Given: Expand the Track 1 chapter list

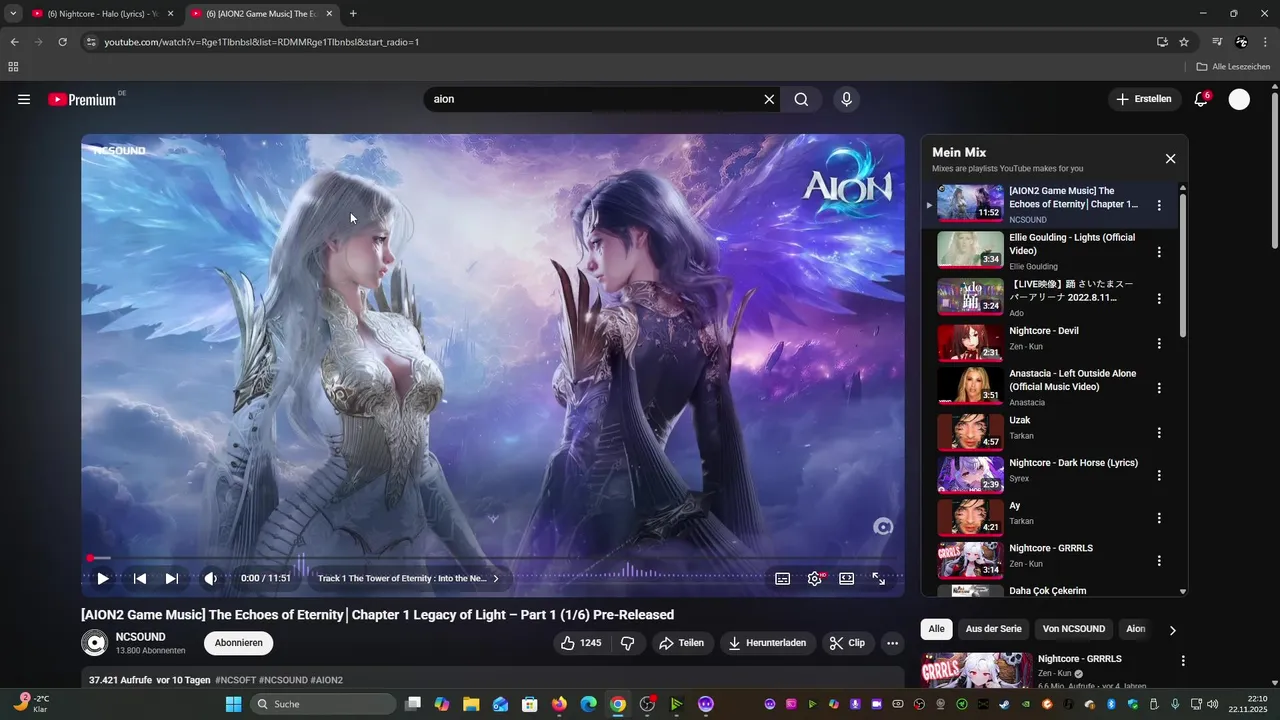Looking at the screenshot, I should click(x=408, y=578).
